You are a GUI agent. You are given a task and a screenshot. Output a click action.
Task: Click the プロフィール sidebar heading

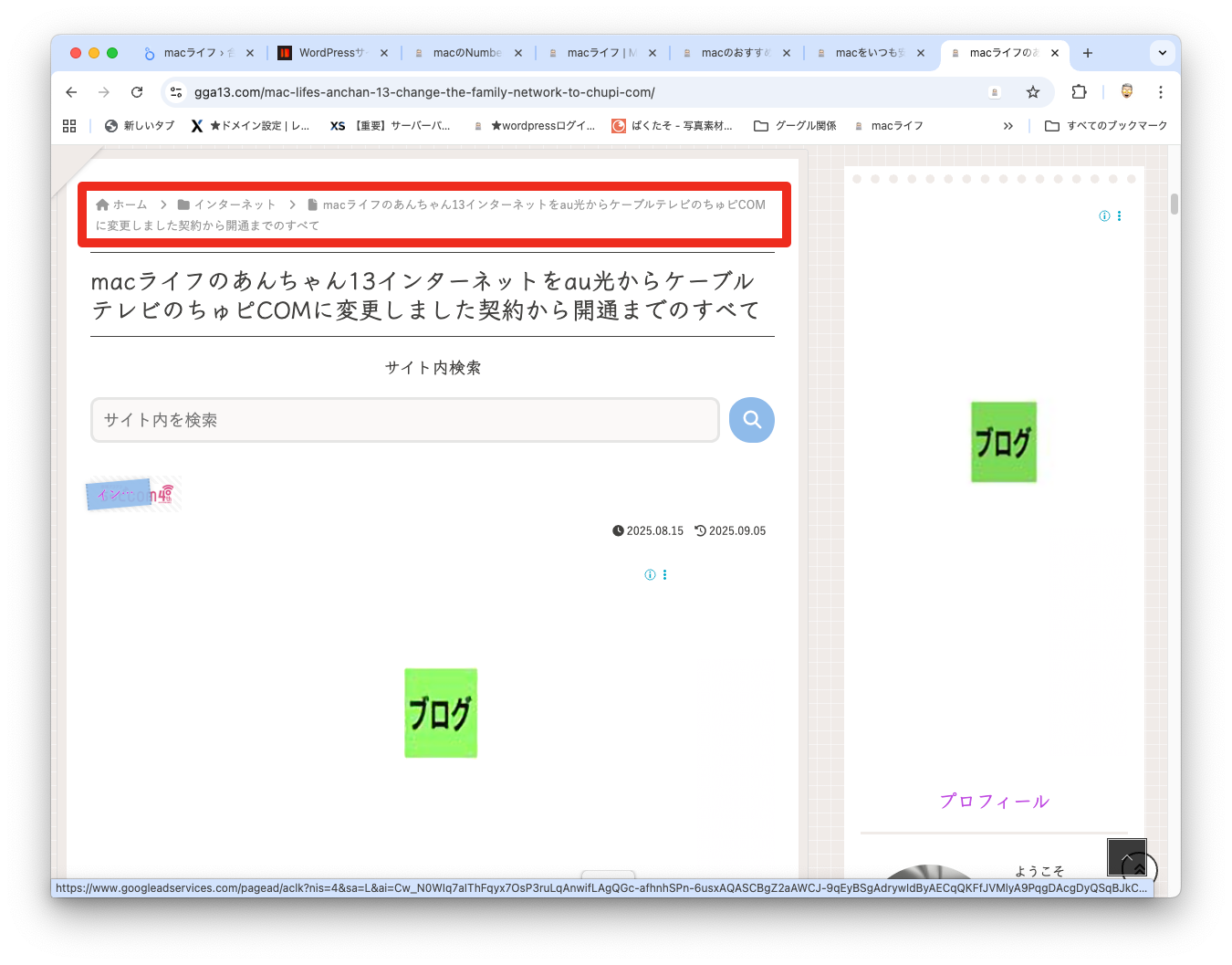[x=995, y=802]
